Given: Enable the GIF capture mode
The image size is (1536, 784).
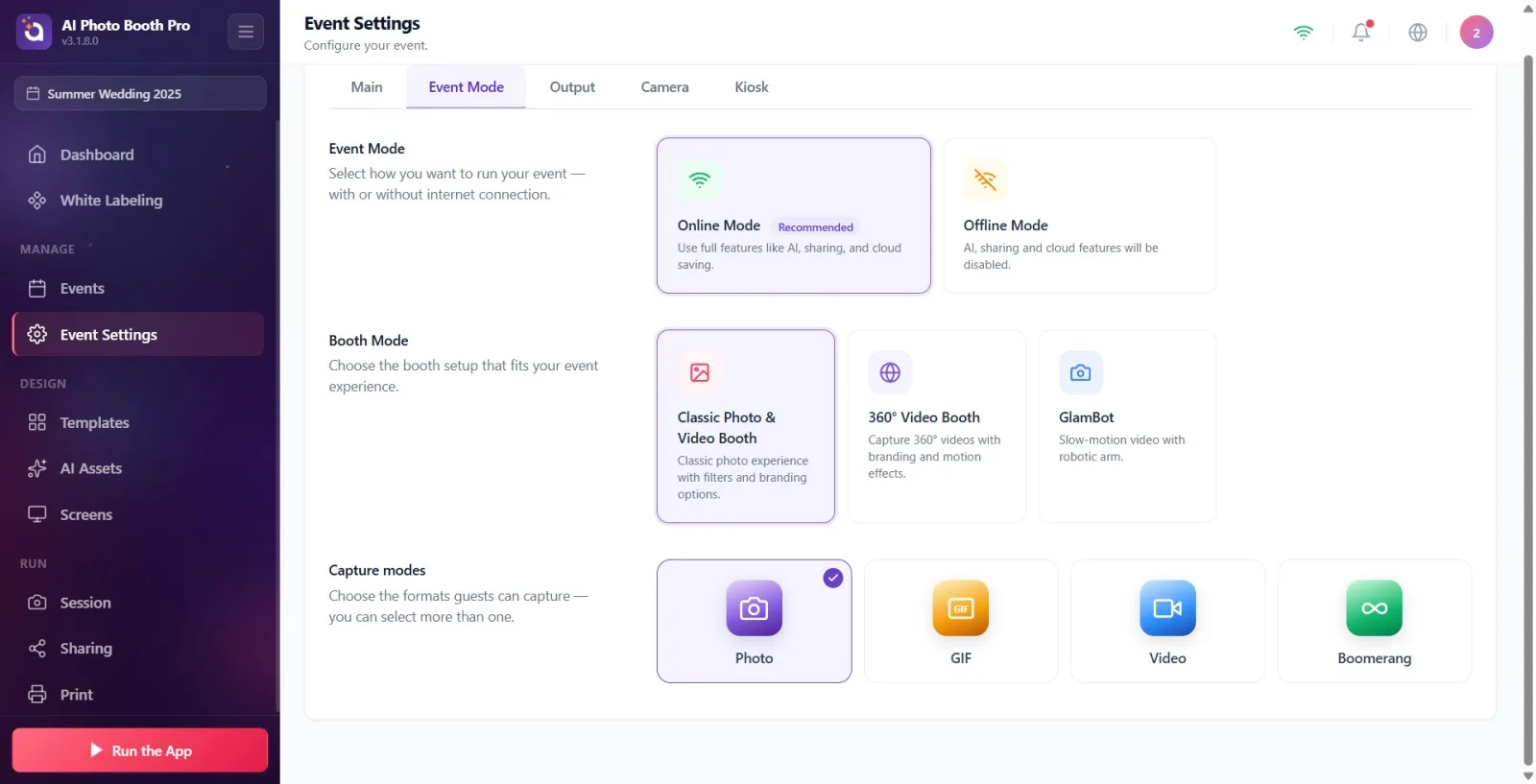Looking at the screenshot, I should pyautogui.click(x=961, y=621).
